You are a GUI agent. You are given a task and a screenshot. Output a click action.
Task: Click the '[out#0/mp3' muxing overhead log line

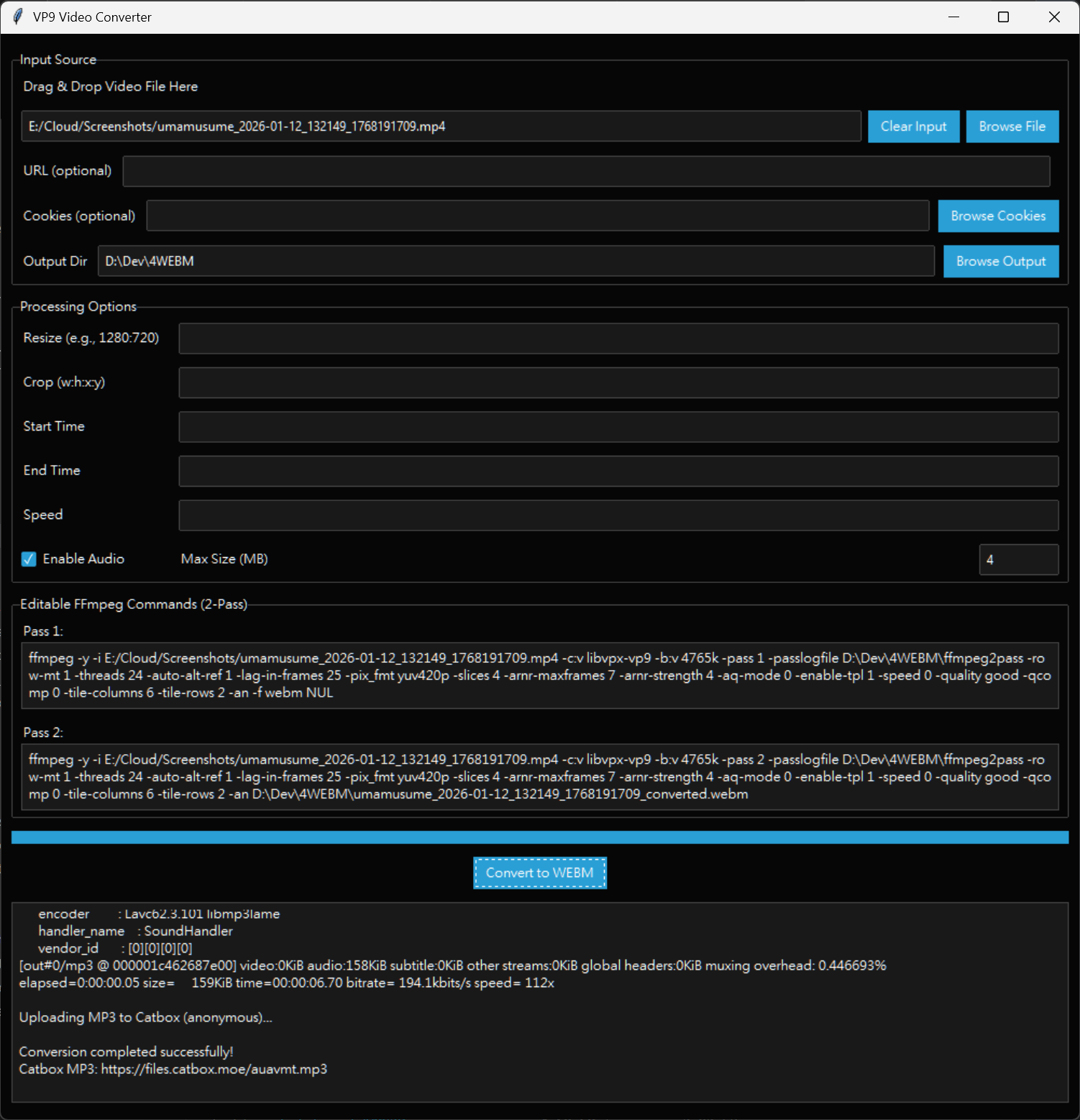click(x=452, y=965)
